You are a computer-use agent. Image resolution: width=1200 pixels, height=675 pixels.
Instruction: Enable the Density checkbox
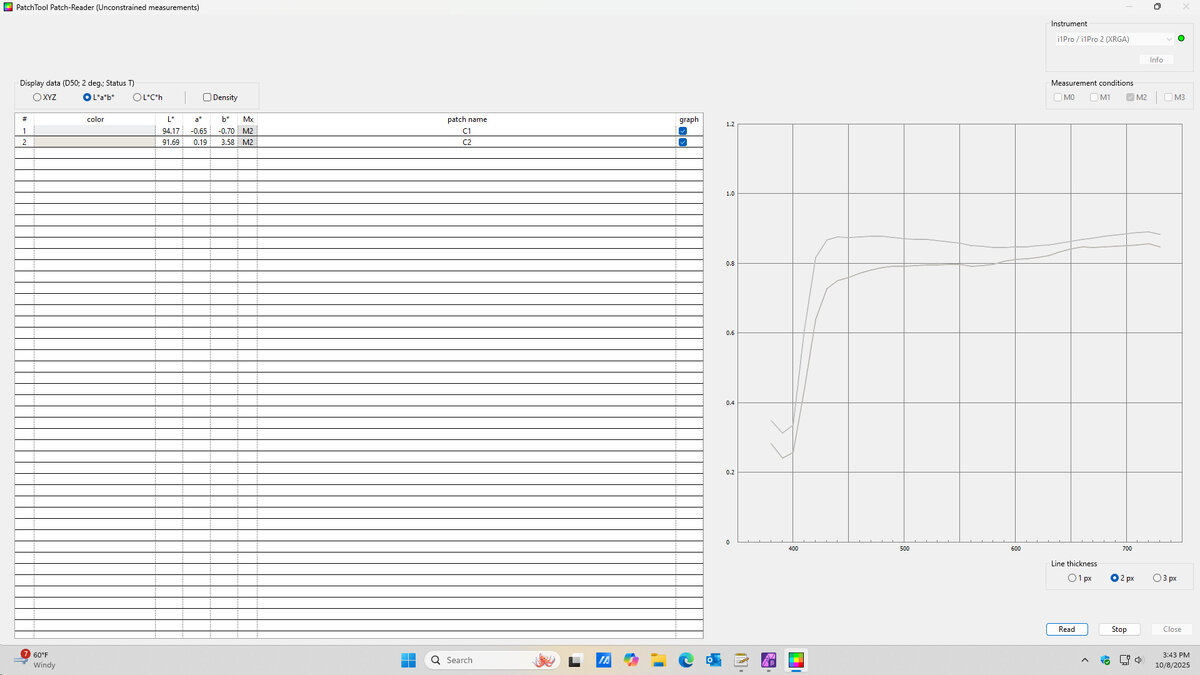pos(207,97)
